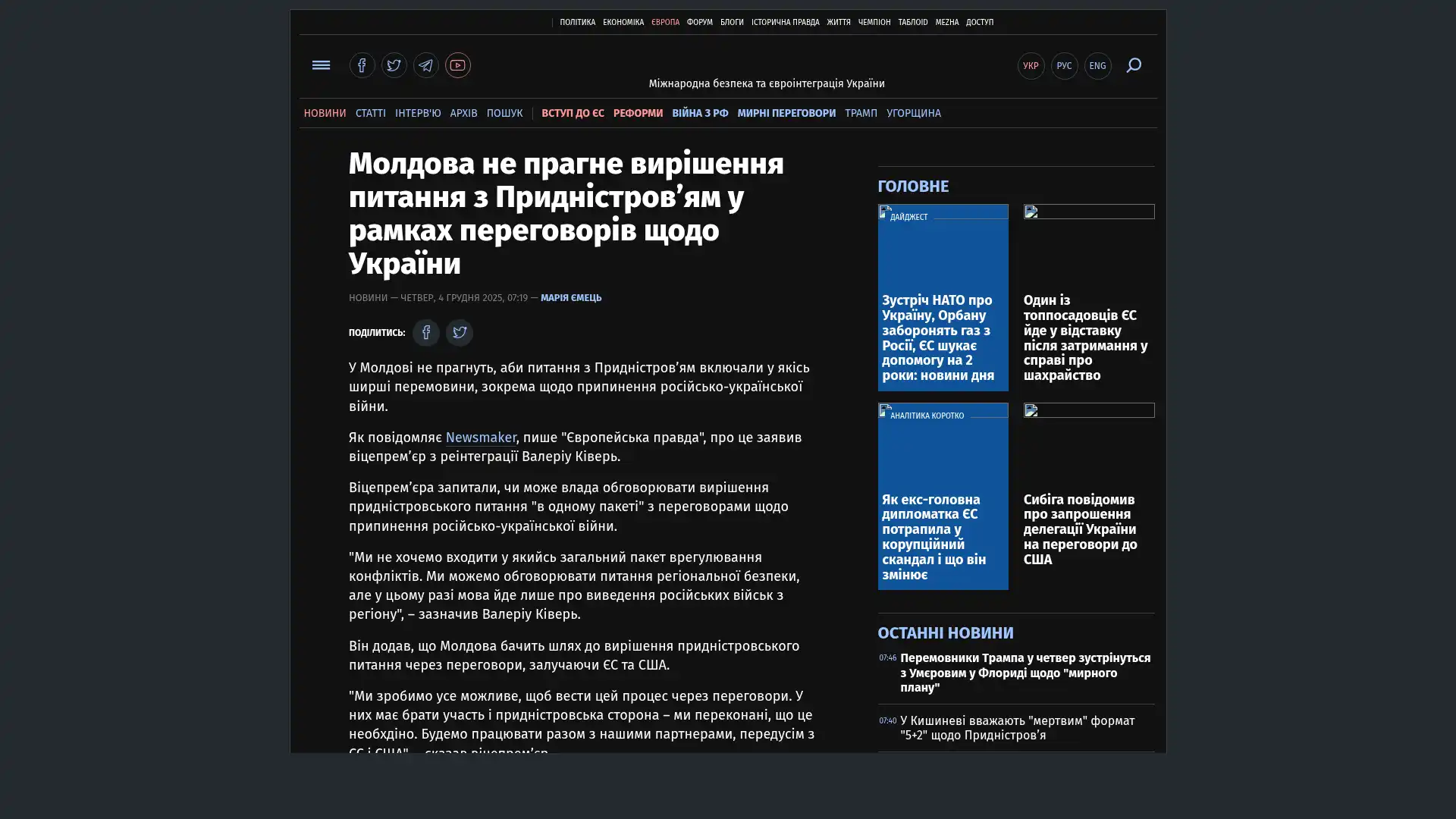Viewport: 1456px width, 819px height.
Task: Share article via Twitter icon
Action: [459, 332]
